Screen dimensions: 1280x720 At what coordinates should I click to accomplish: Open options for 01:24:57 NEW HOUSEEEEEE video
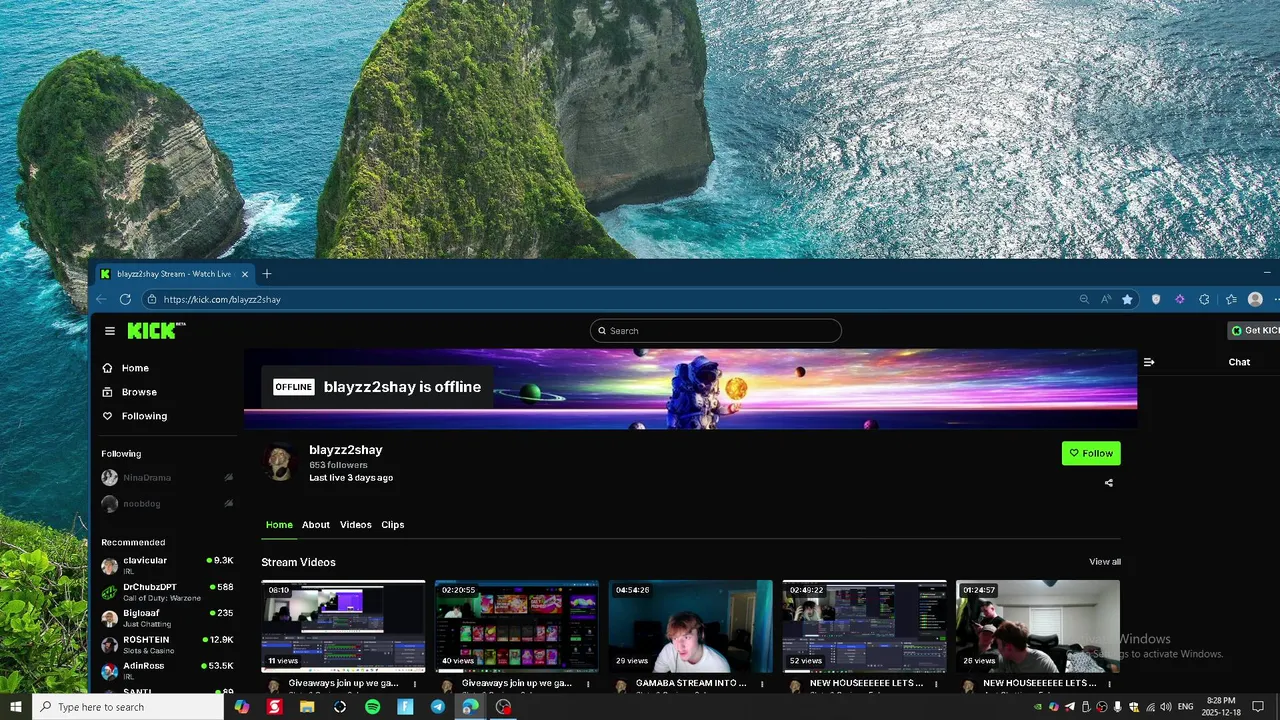click(x=1110, y=684)
